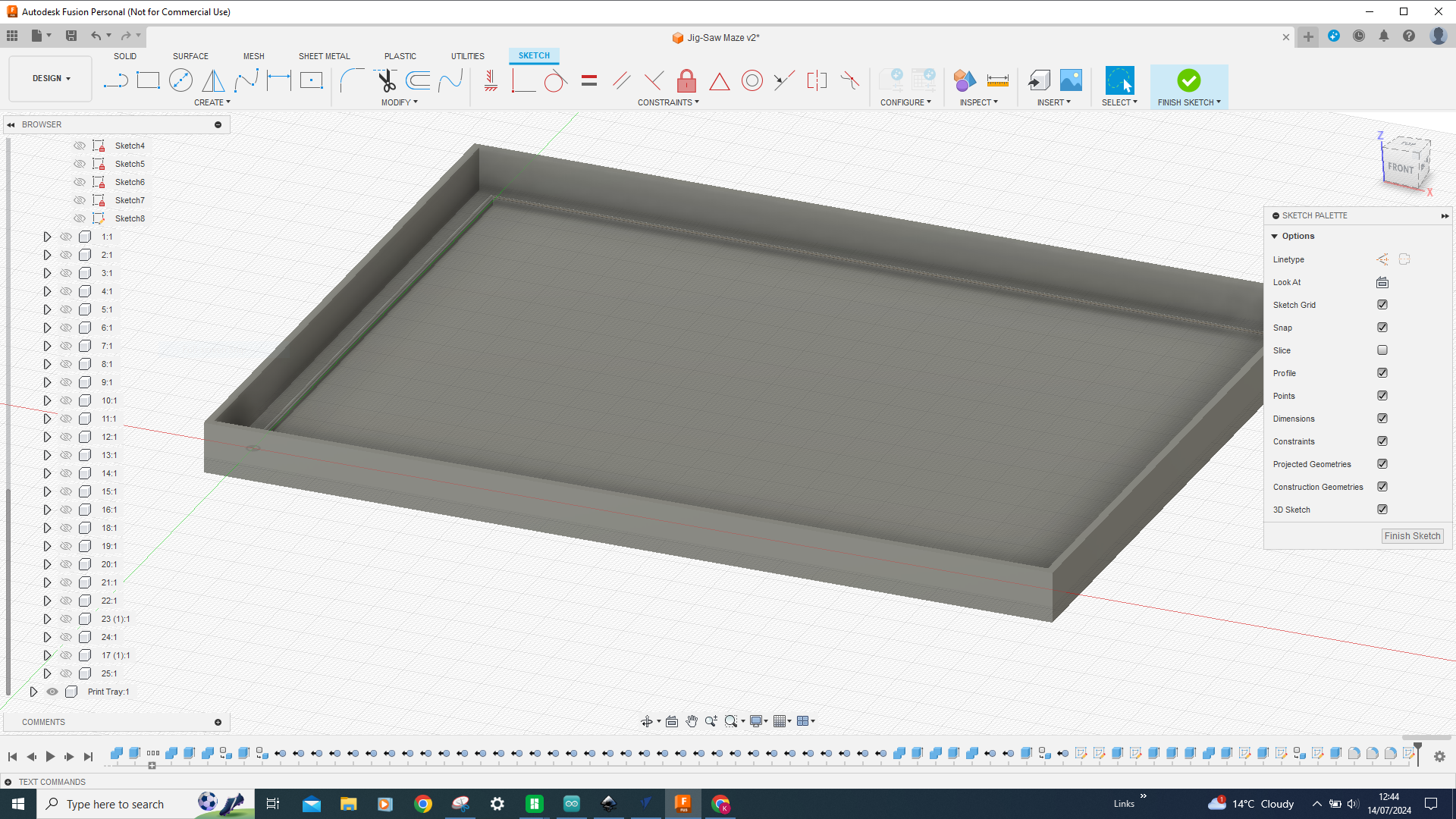Expand Print Tray:1 in browser
Screen dimensions: 1456x819
point(33,692)
